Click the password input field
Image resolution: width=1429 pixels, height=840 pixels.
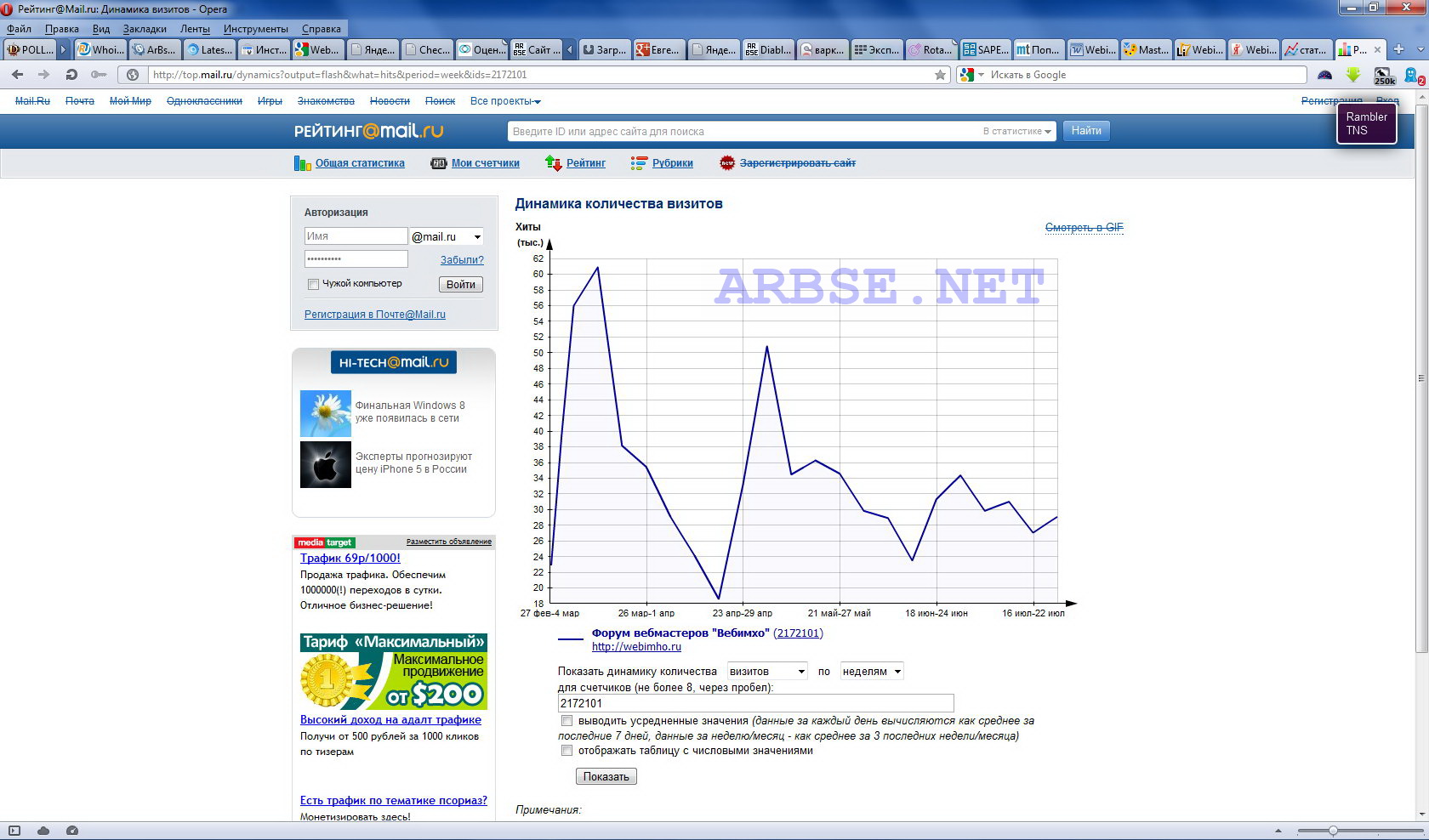356,258
